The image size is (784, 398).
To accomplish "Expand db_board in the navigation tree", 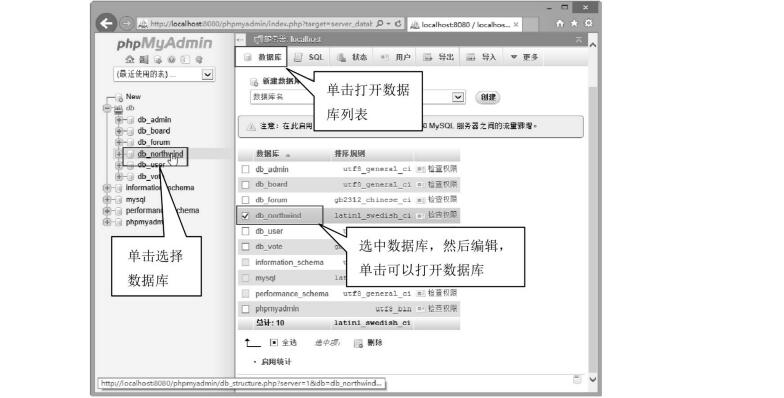I will (x=119, y=131).
